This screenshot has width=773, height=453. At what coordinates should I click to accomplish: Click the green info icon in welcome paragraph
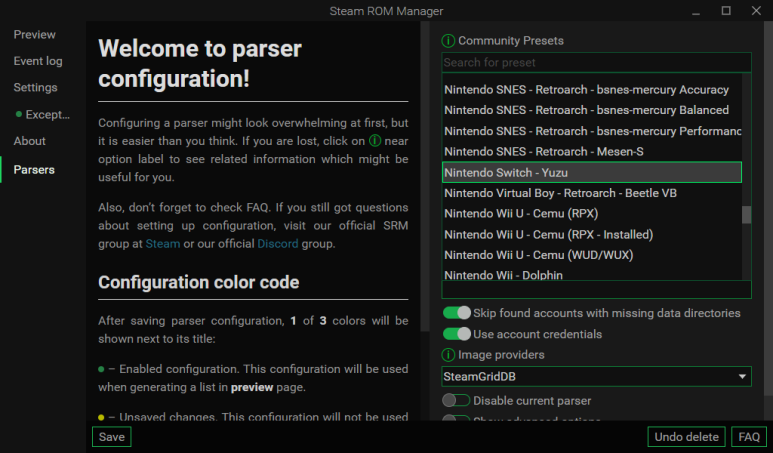click(x=375, y=141)
